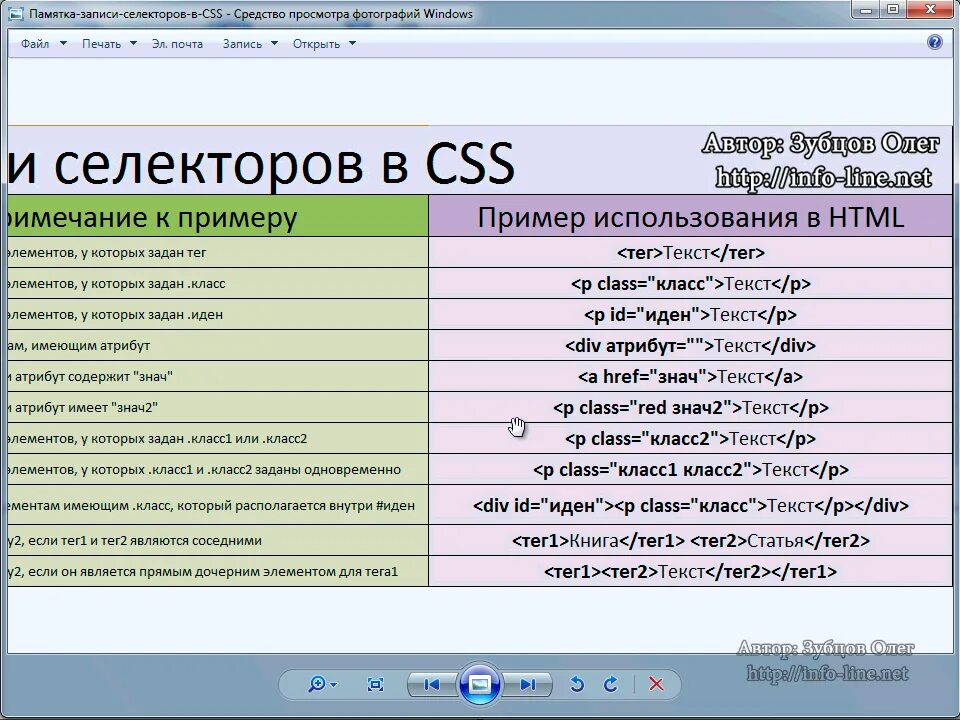Click the cell '<p id="иден">Текст</p>'
The width and height of the screenshot is (960, 720).
(691, 315)
